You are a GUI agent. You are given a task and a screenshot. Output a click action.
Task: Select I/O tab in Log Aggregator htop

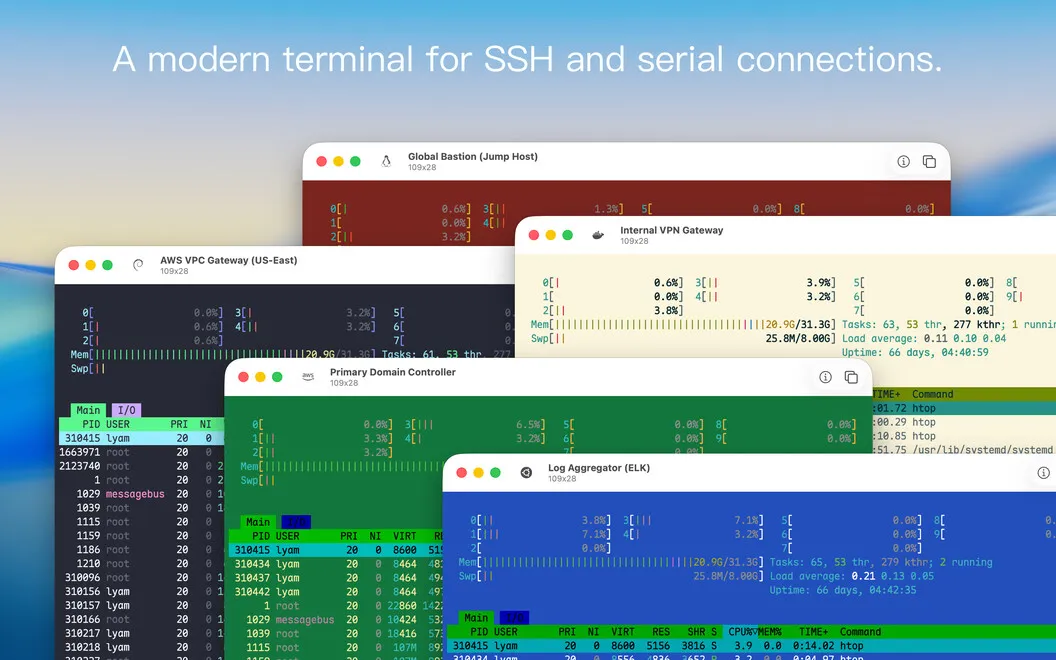click(514, 618)
